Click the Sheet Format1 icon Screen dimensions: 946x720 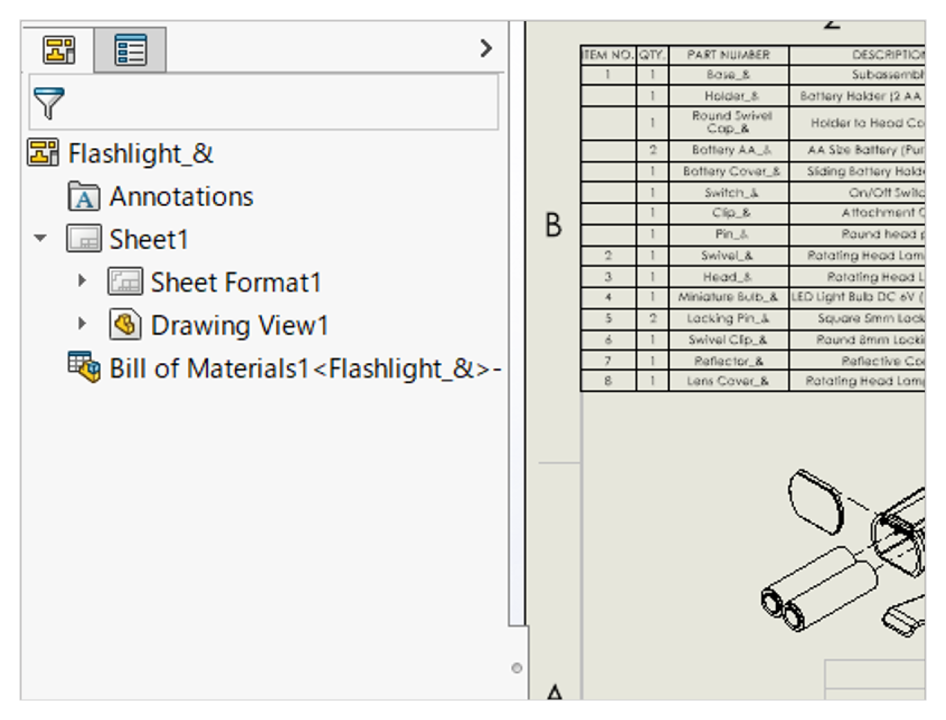[125, 283]
